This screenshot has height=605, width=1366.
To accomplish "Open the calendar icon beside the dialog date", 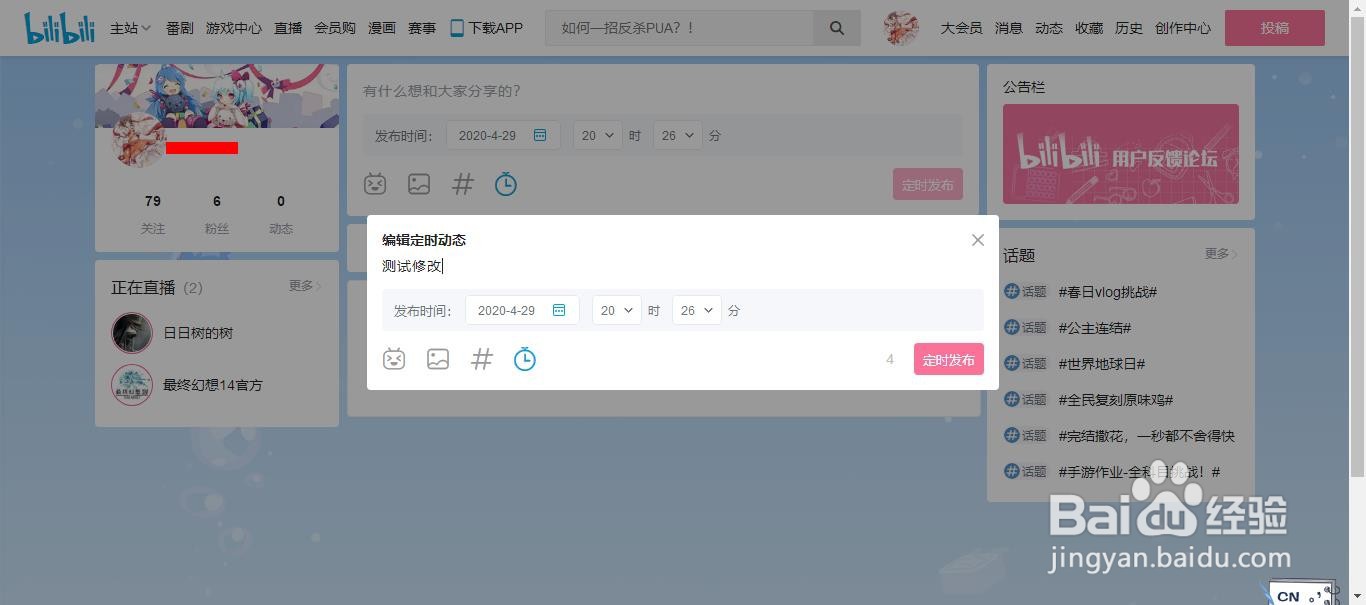I will 559,310.
